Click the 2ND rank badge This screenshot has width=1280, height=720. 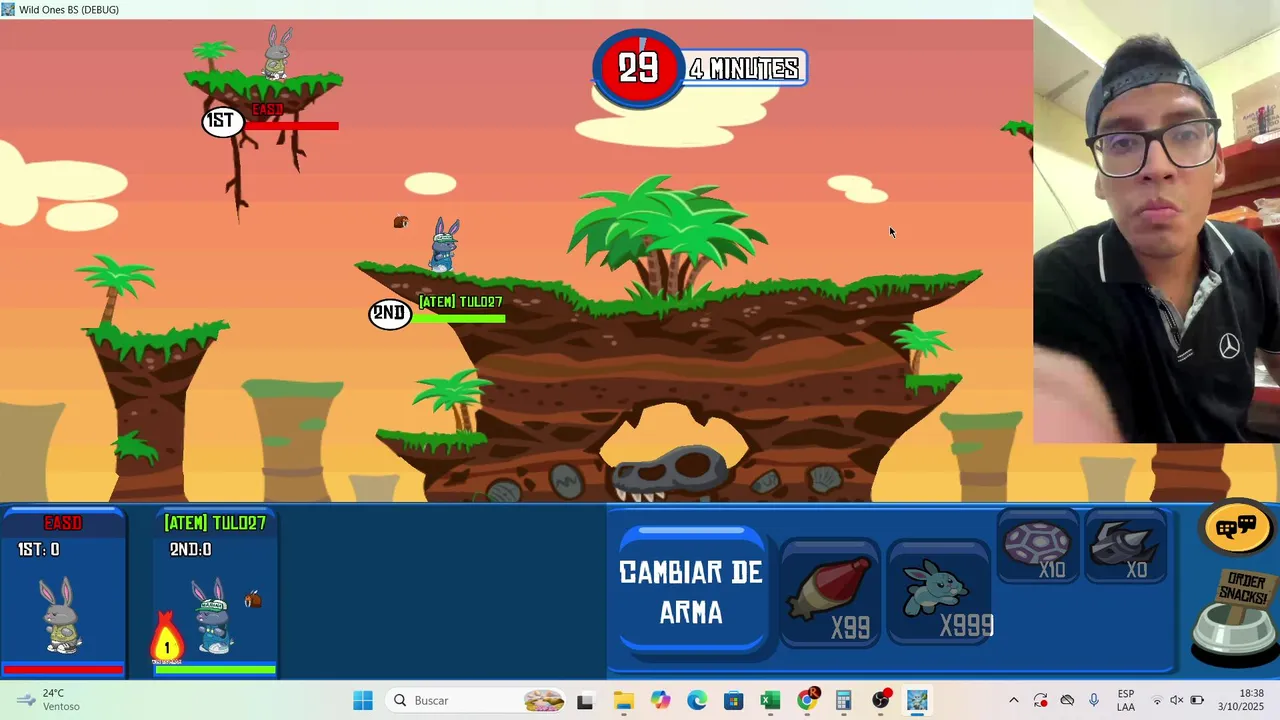pos(389,313)
